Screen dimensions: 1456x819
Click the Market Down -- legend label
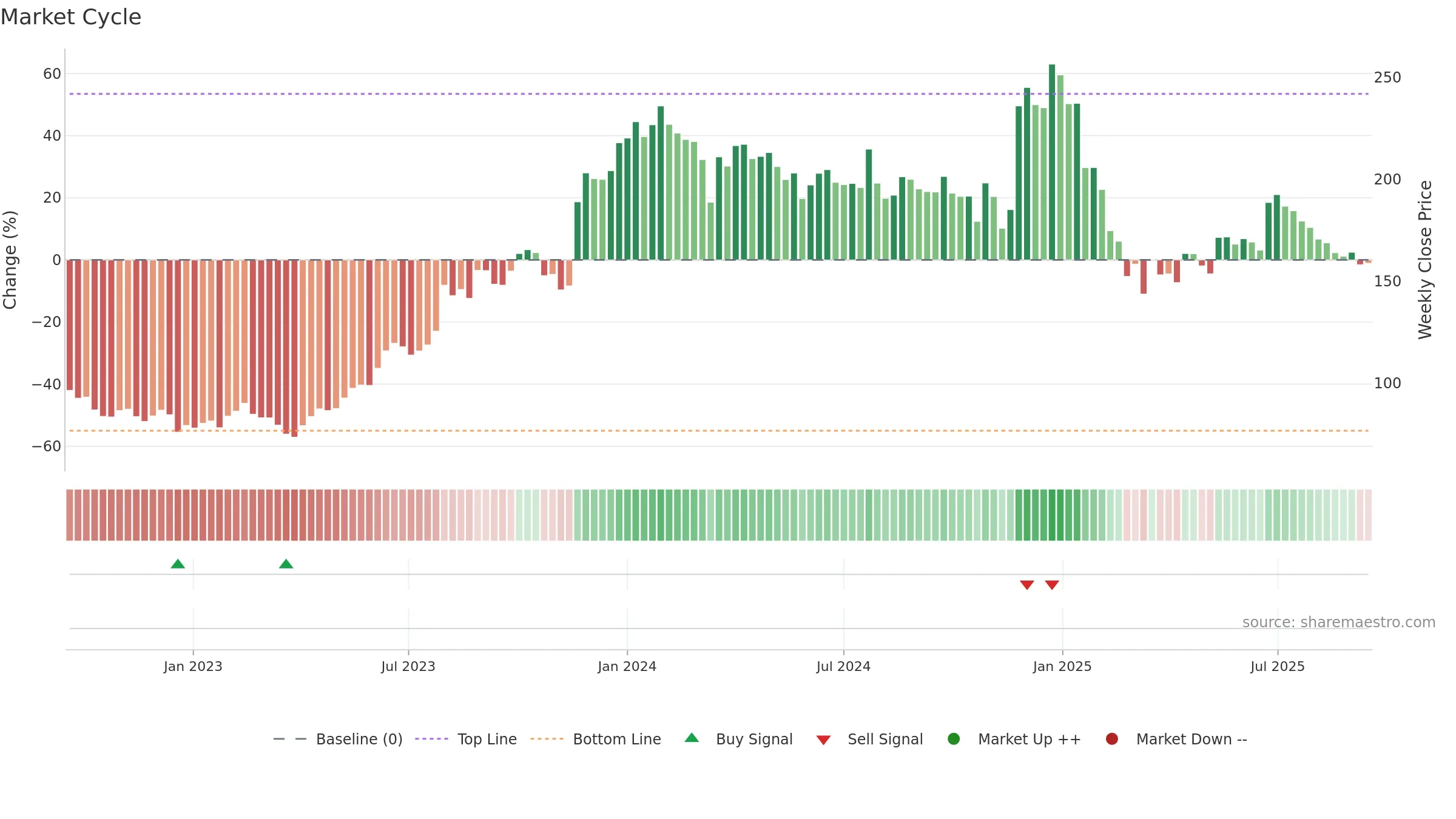coord(1191,739)
